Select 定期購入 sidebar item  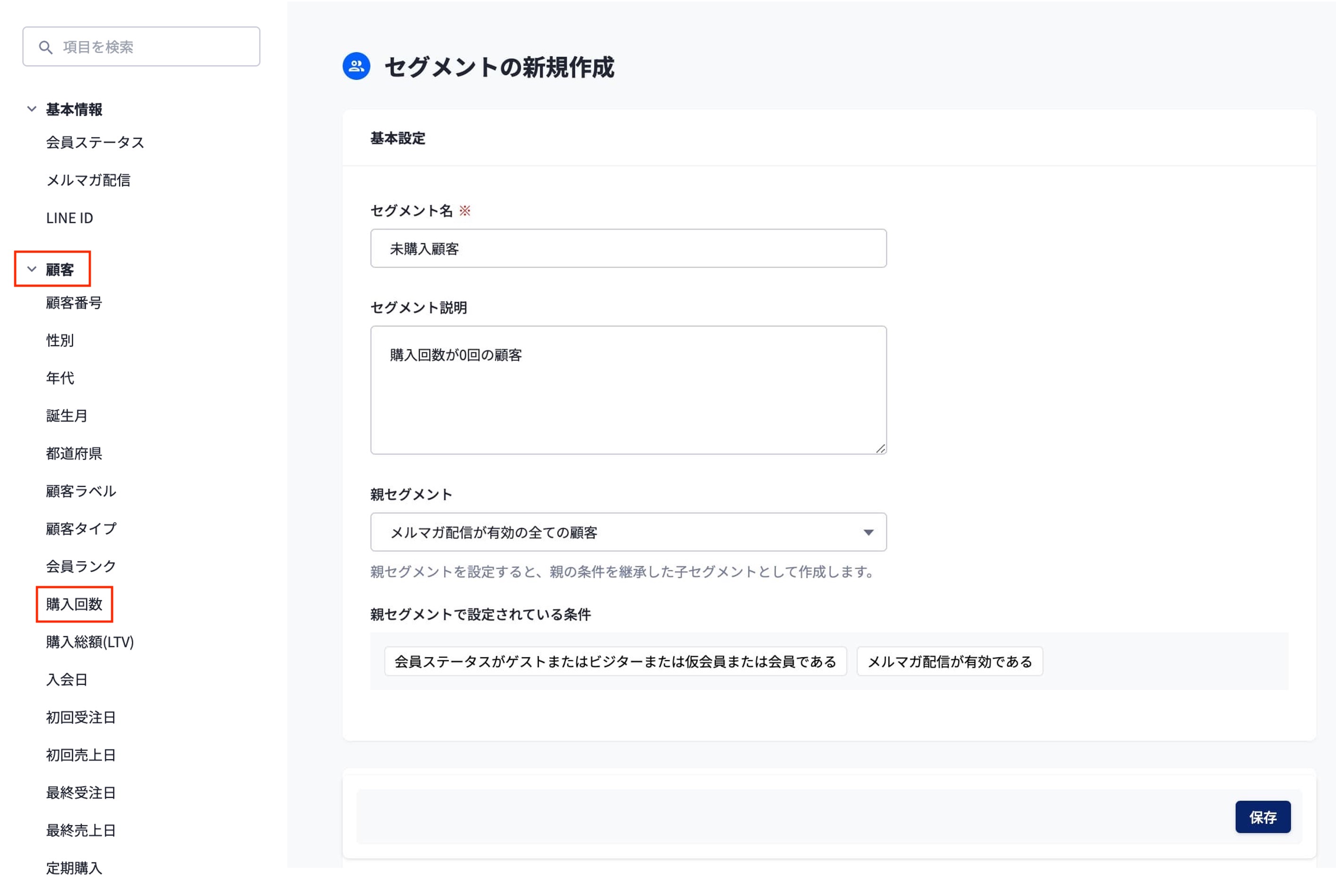click(74, 868)
